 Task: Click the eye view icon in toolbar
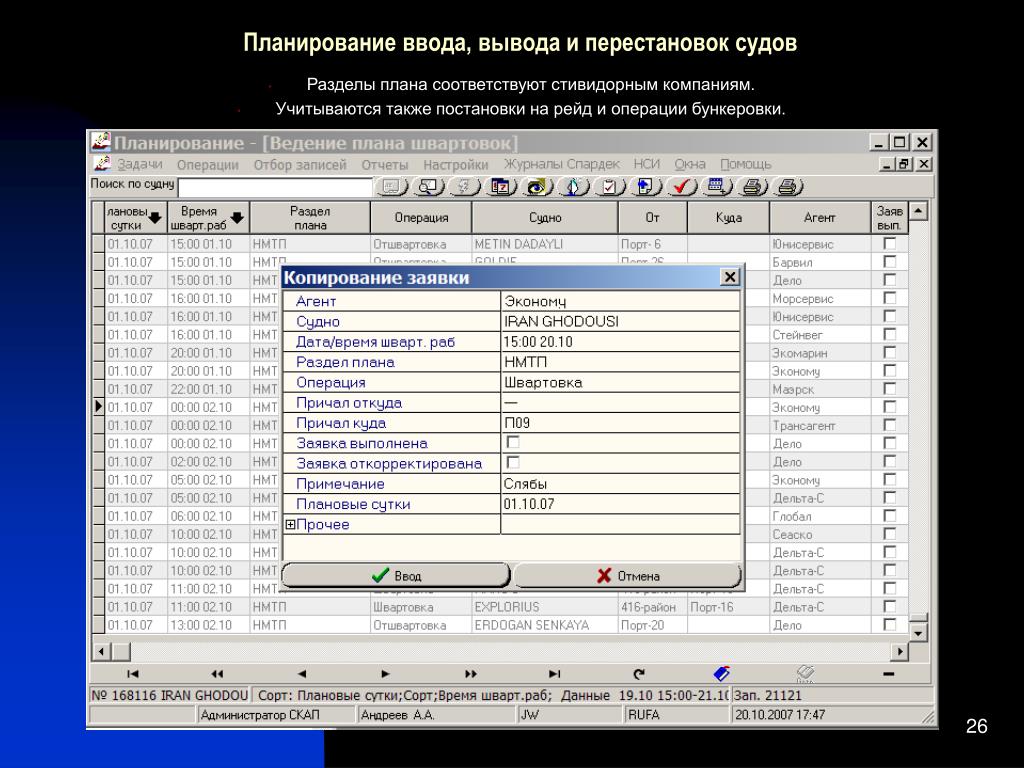[x=537, y=187]
